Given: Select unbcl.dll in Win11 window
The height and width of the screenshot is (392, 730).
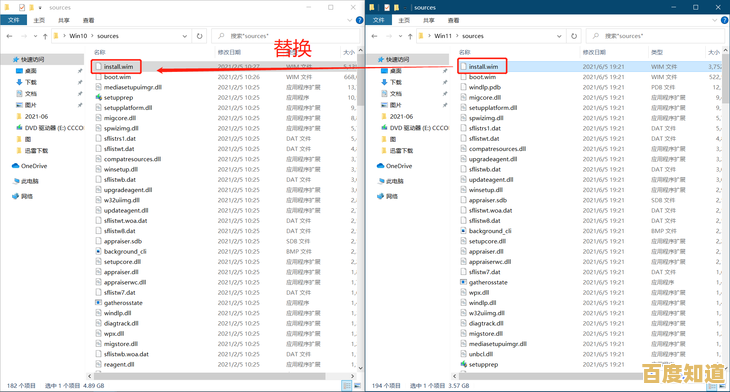Looking at the screenshot, I should (x=481, y=354).
